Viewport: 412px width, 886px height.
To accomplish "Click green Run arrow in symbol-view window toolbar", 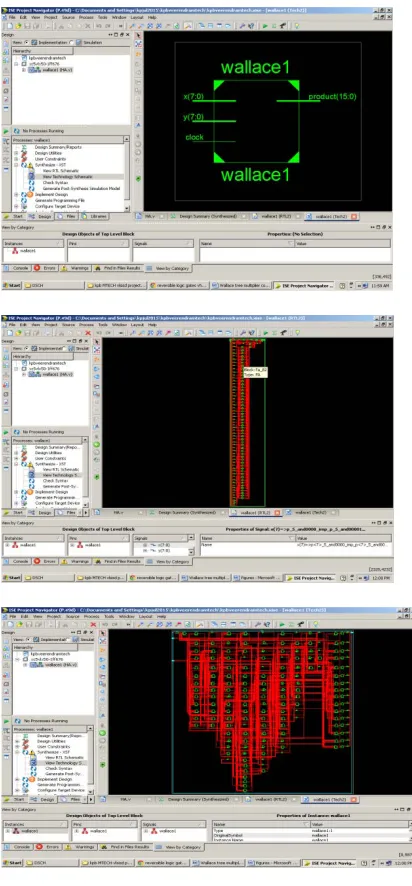I will point(264,26).
